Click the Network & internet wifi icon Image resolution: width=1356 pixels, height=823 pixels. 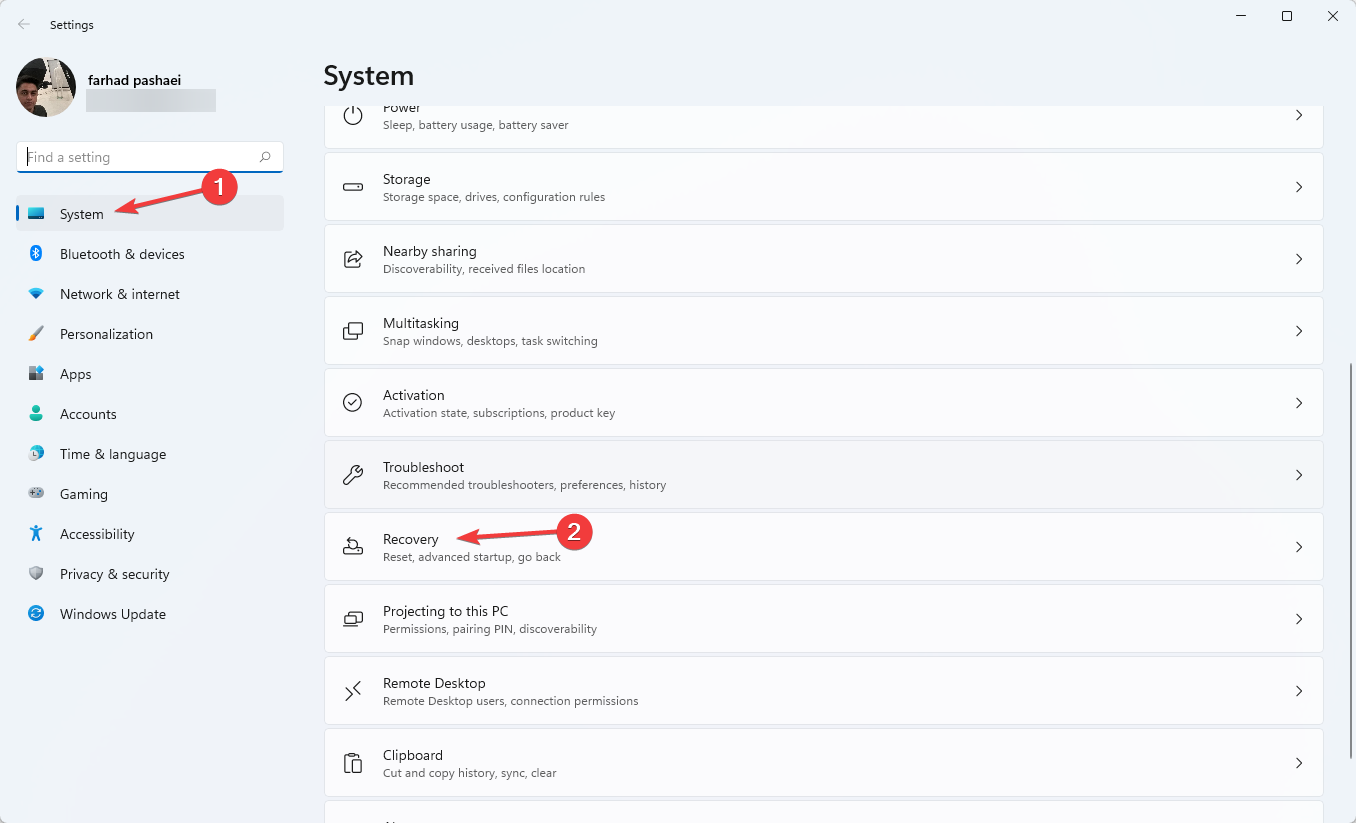[36, 294]
